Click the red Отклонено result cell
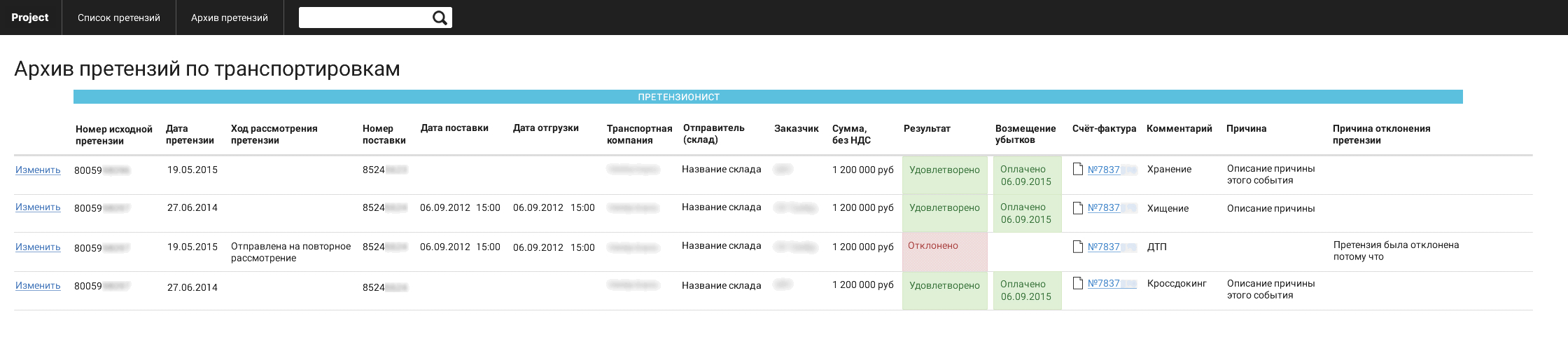 (x=944, y=252)
